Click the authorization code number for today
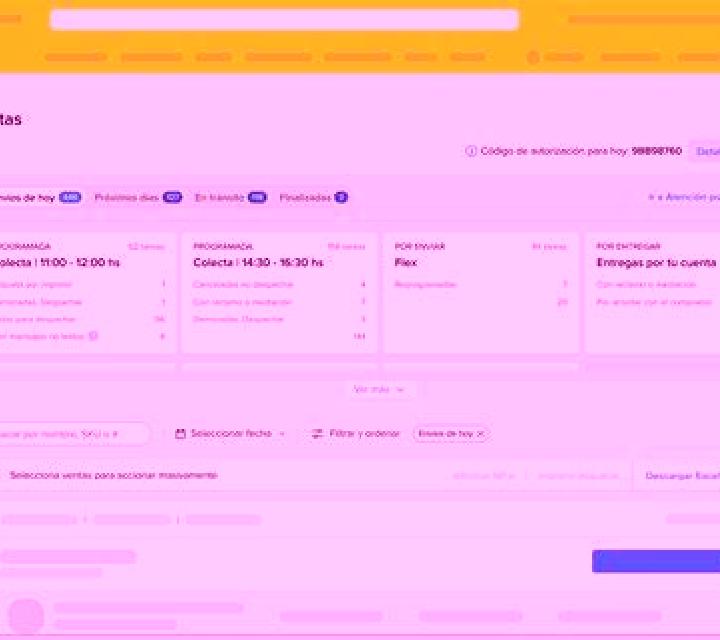This screenshot has width=720, height=640. [657, 151]
